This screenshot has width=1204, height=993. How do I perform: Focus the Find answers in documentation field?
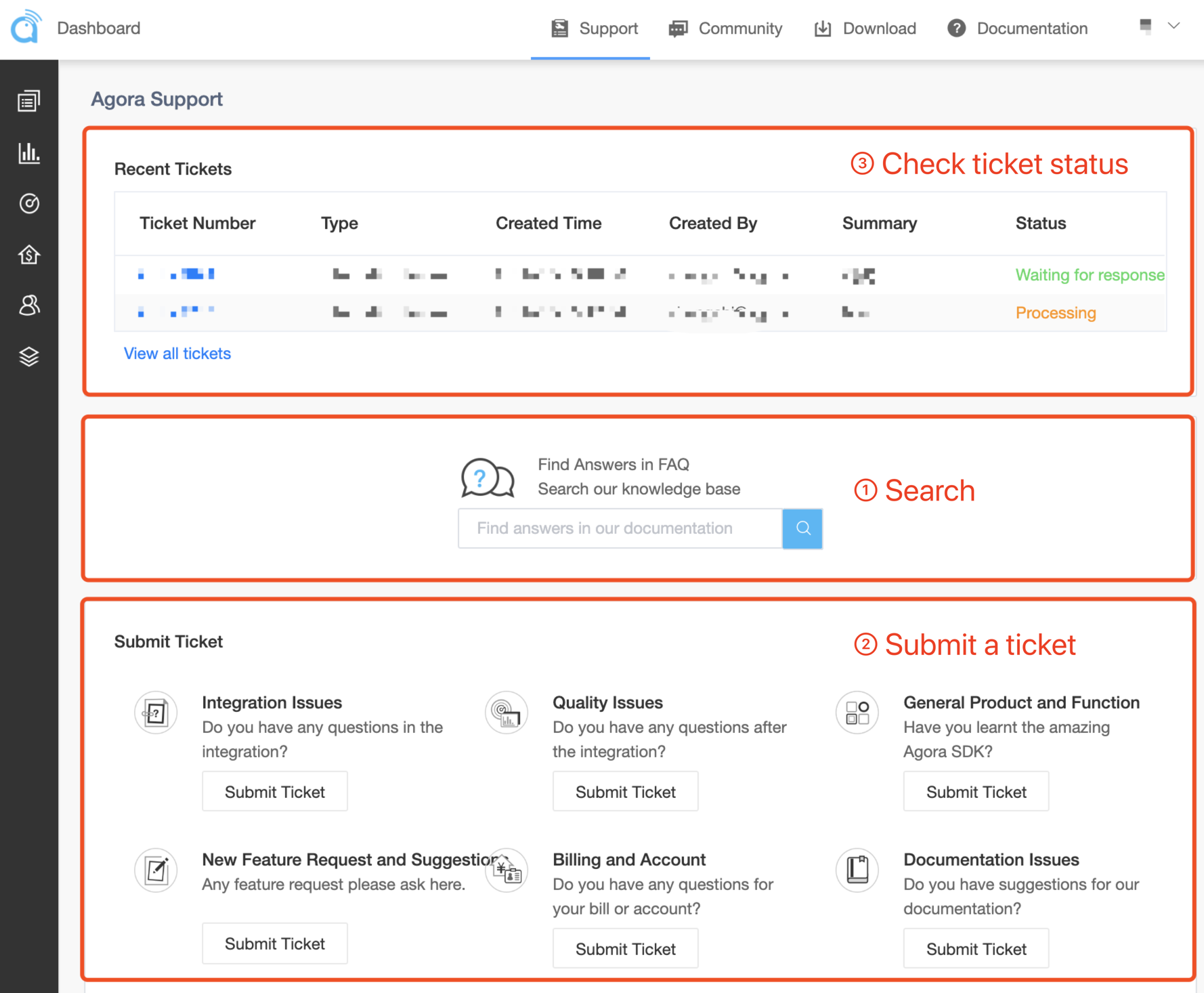pyautogui.click(x=620, y=528)
